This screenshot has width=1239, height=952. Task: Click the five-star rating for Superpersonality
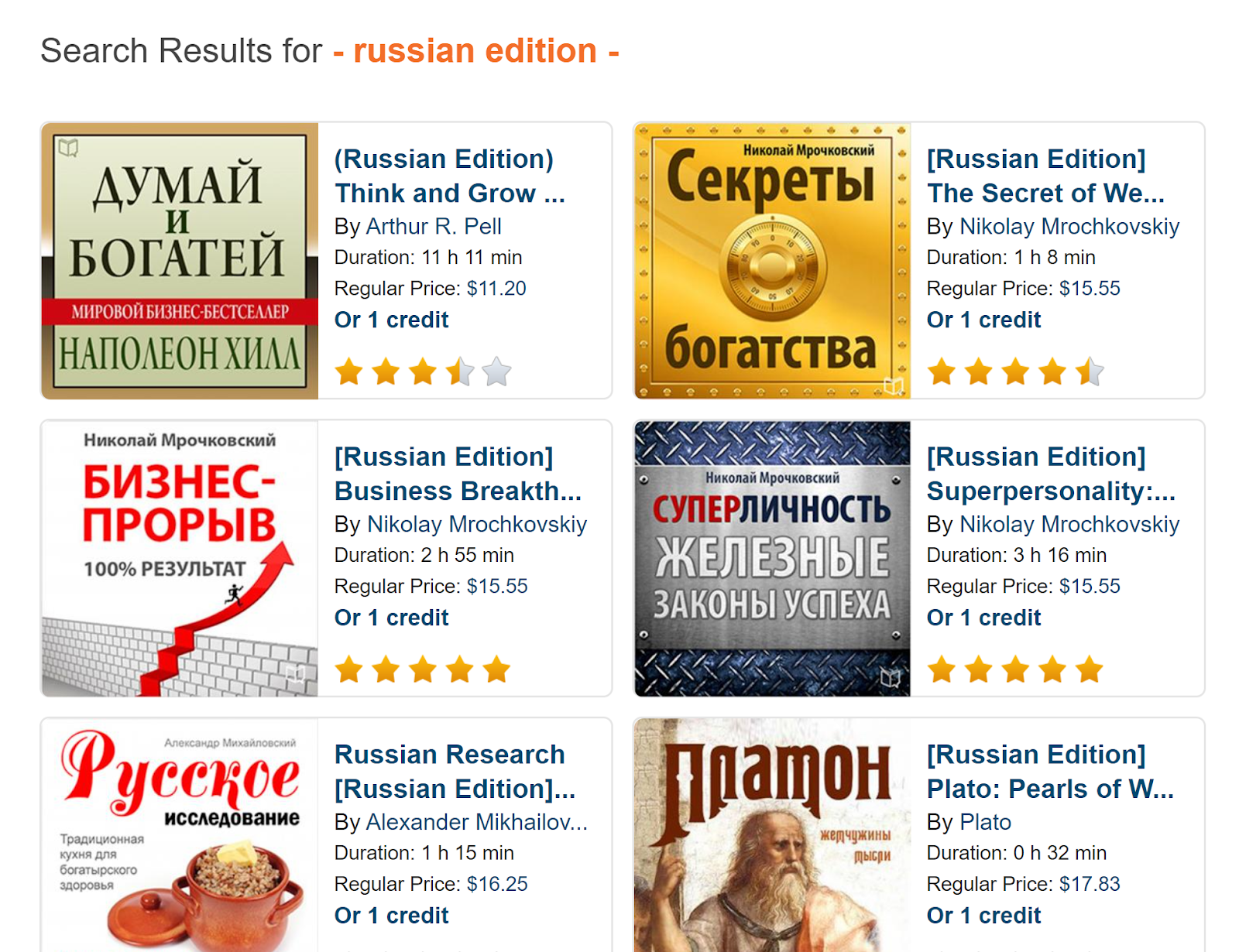click(1015, 669)
